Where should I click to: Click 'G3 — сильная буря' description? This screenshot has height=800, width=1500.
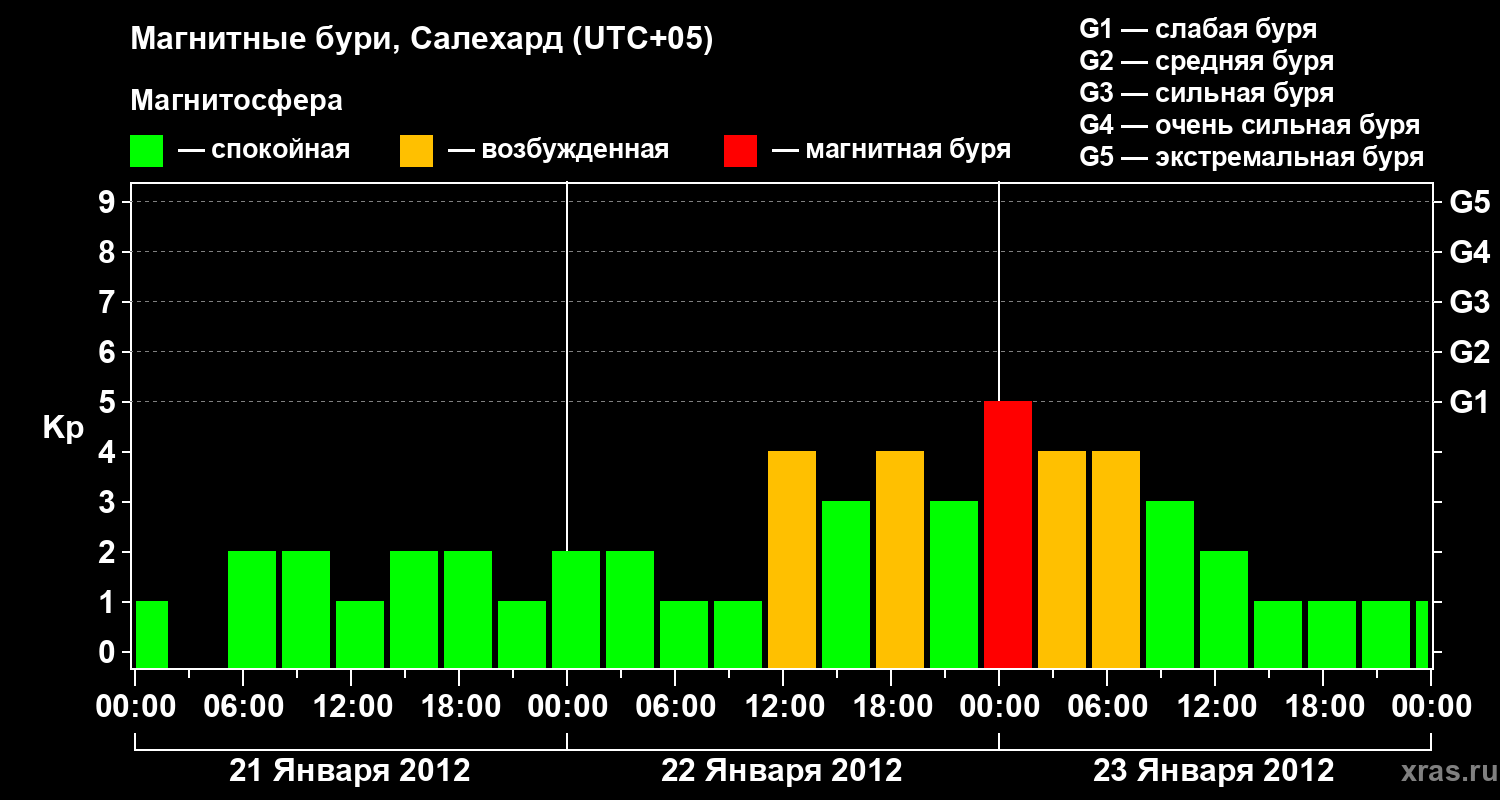pos(1207,93)
